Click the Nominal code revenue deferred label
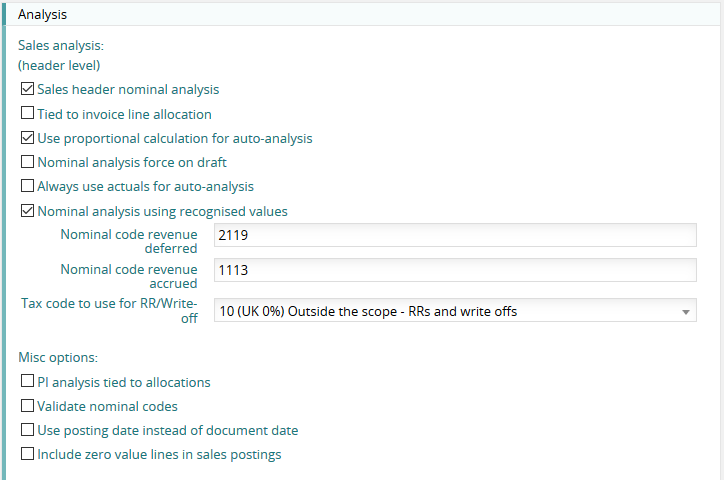Viewport: 724px width, 480px height. click(x=129, y=241)
